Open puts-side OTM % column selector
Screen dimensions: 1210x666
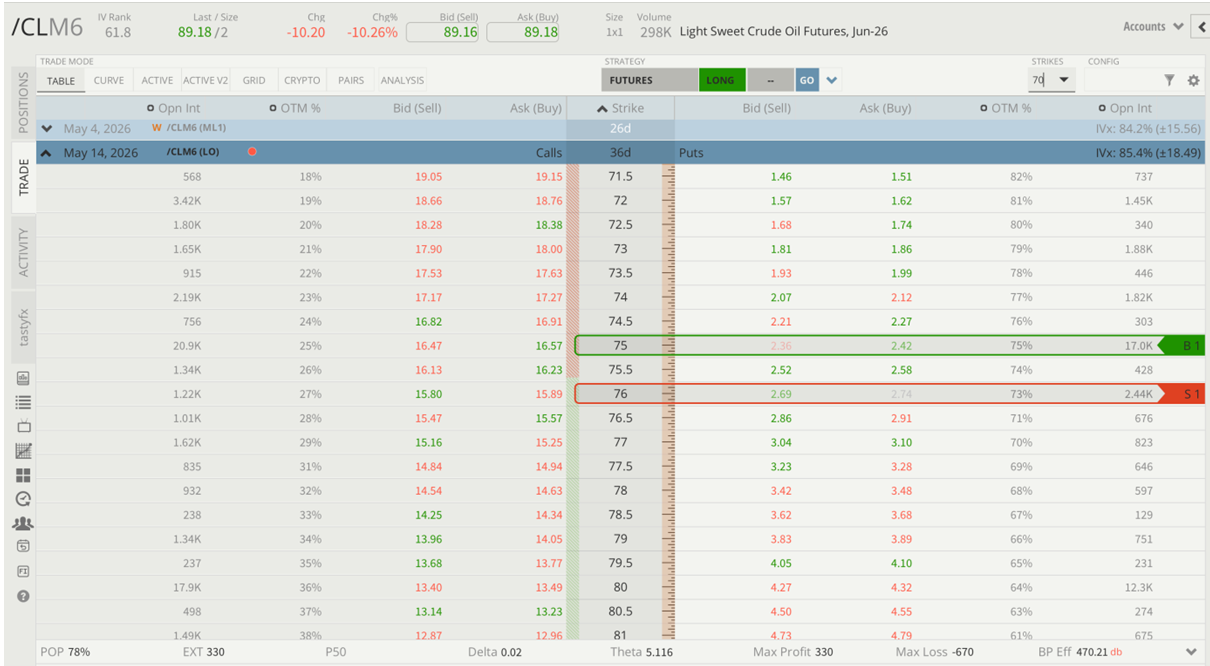point(984,108)
